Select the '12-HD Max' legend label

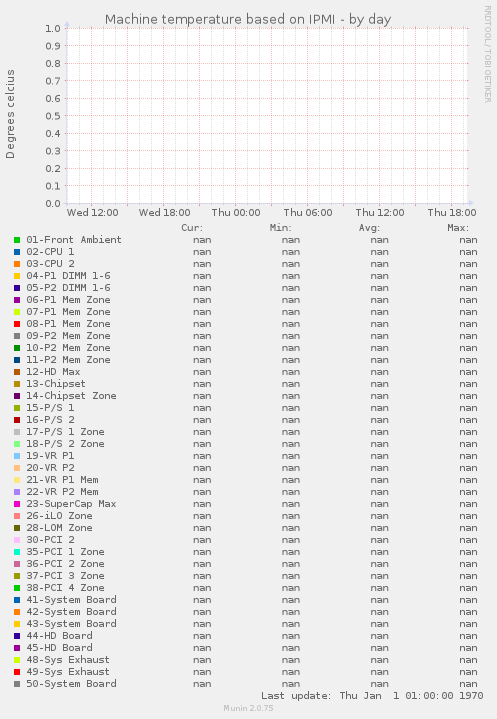tap(53, 371)
